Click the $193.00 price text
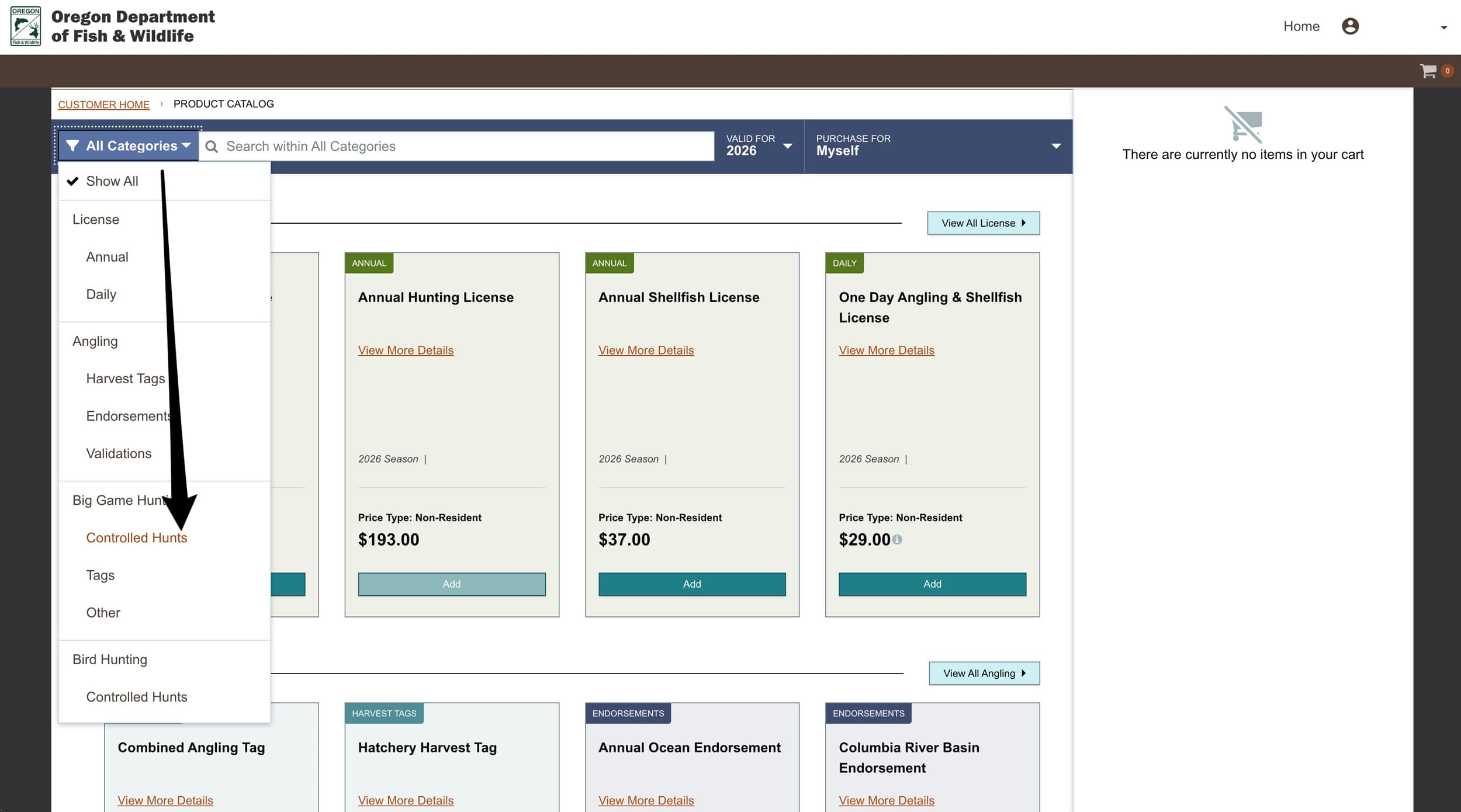1461x812 pixels. click(x=389, y=540)
